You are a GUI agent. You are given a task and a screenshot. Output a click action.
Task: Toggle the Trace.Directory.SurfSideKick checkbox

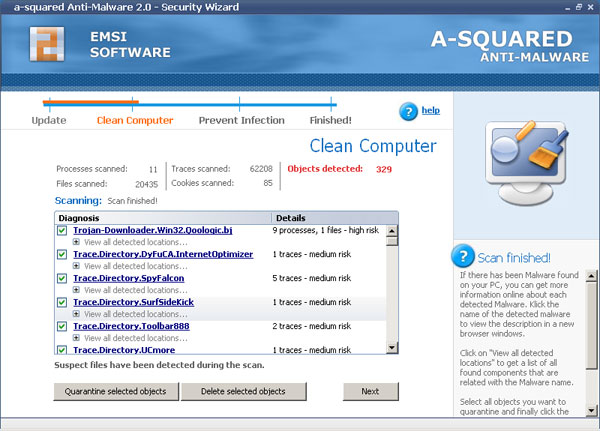pos(62,302)
